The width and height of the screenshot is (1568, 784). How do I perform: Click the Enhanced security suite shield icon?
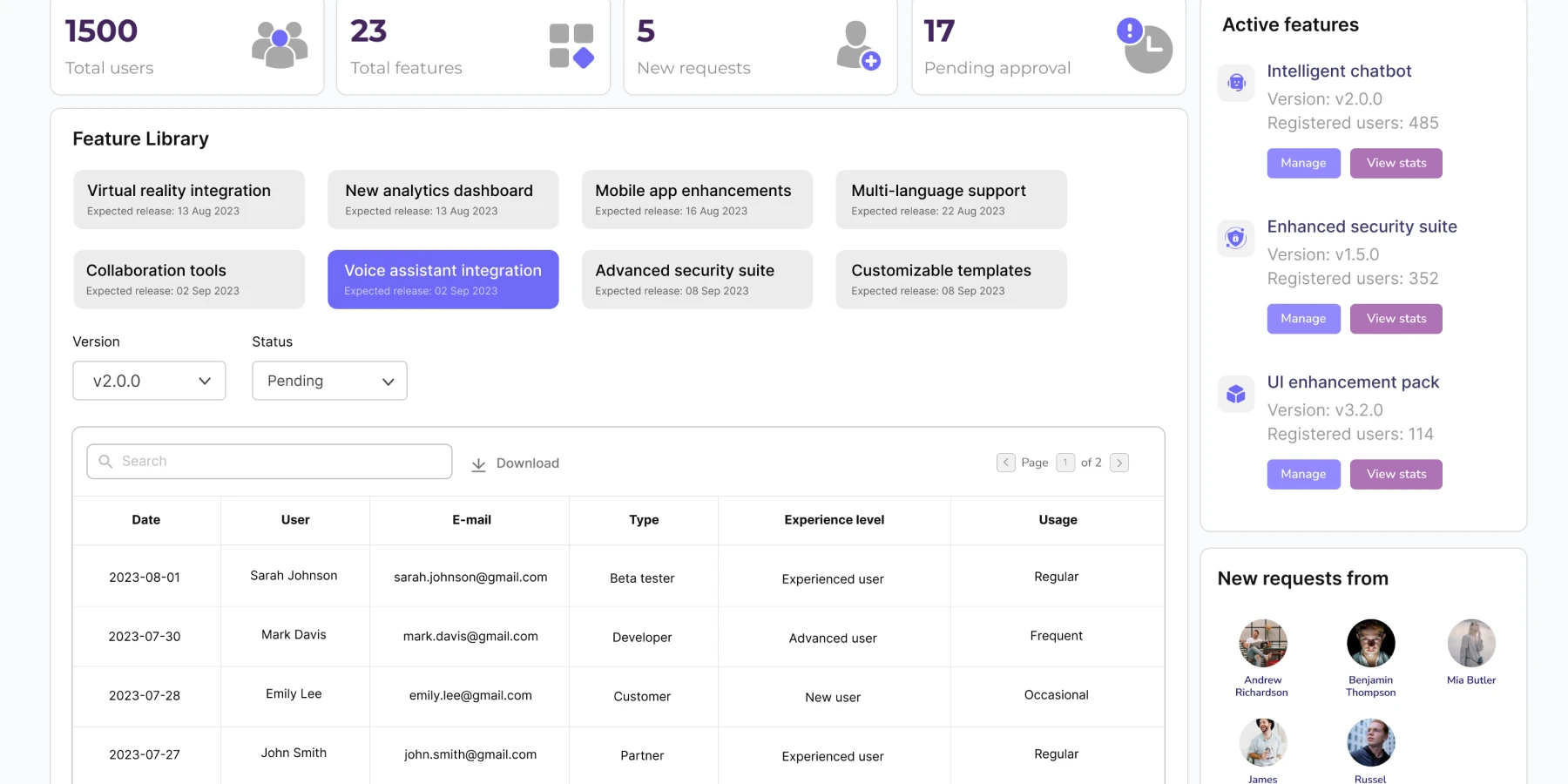[x=1236, y=238]
